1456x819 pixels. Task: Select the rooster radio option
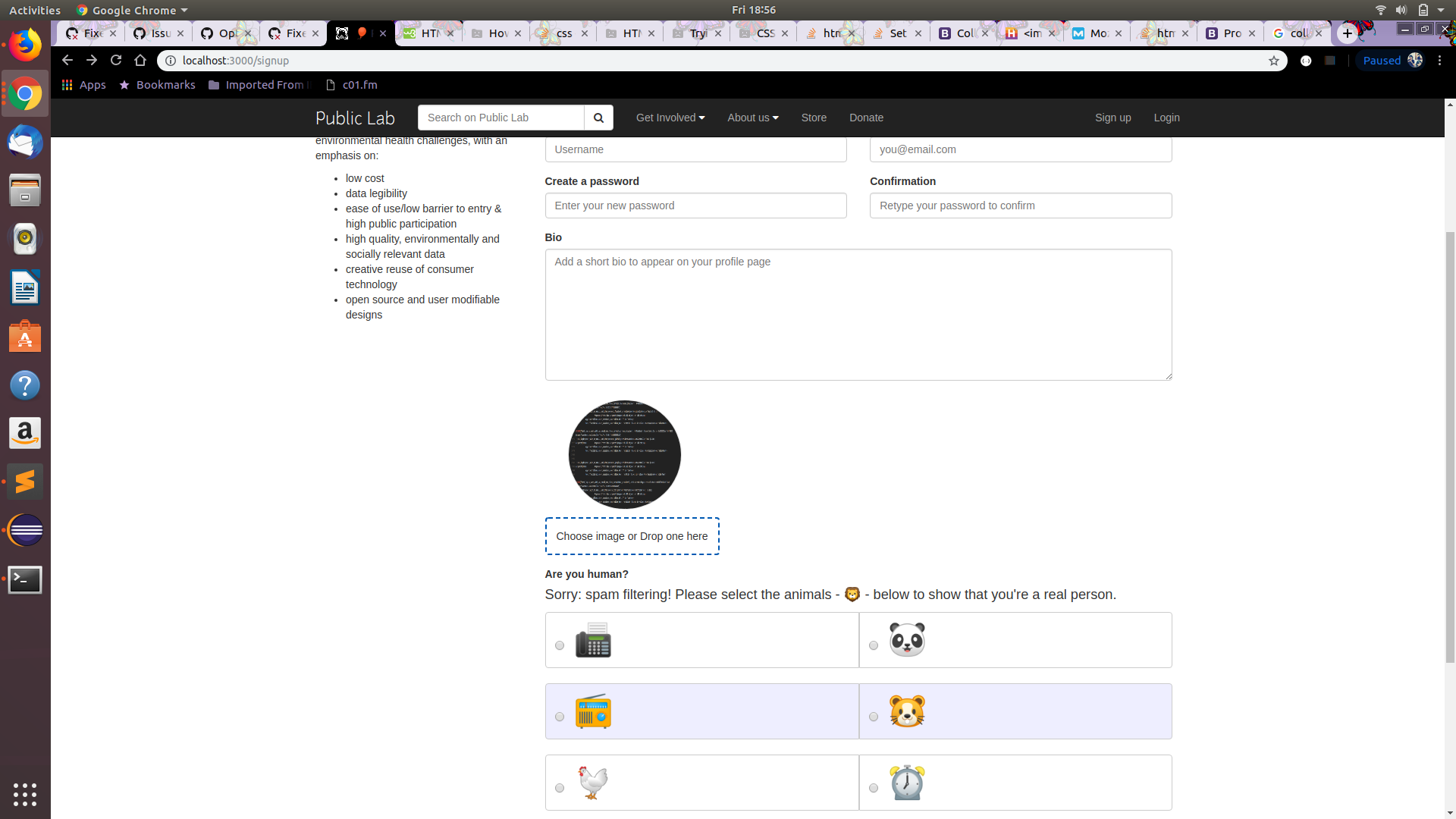coord(560,788)
